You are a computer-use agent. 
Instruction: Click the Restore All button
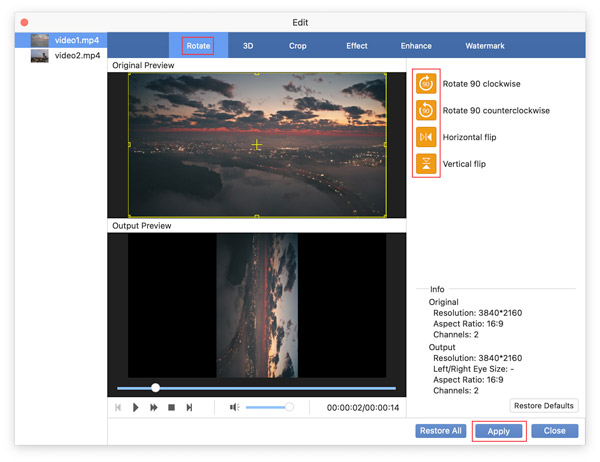[440, 431]
